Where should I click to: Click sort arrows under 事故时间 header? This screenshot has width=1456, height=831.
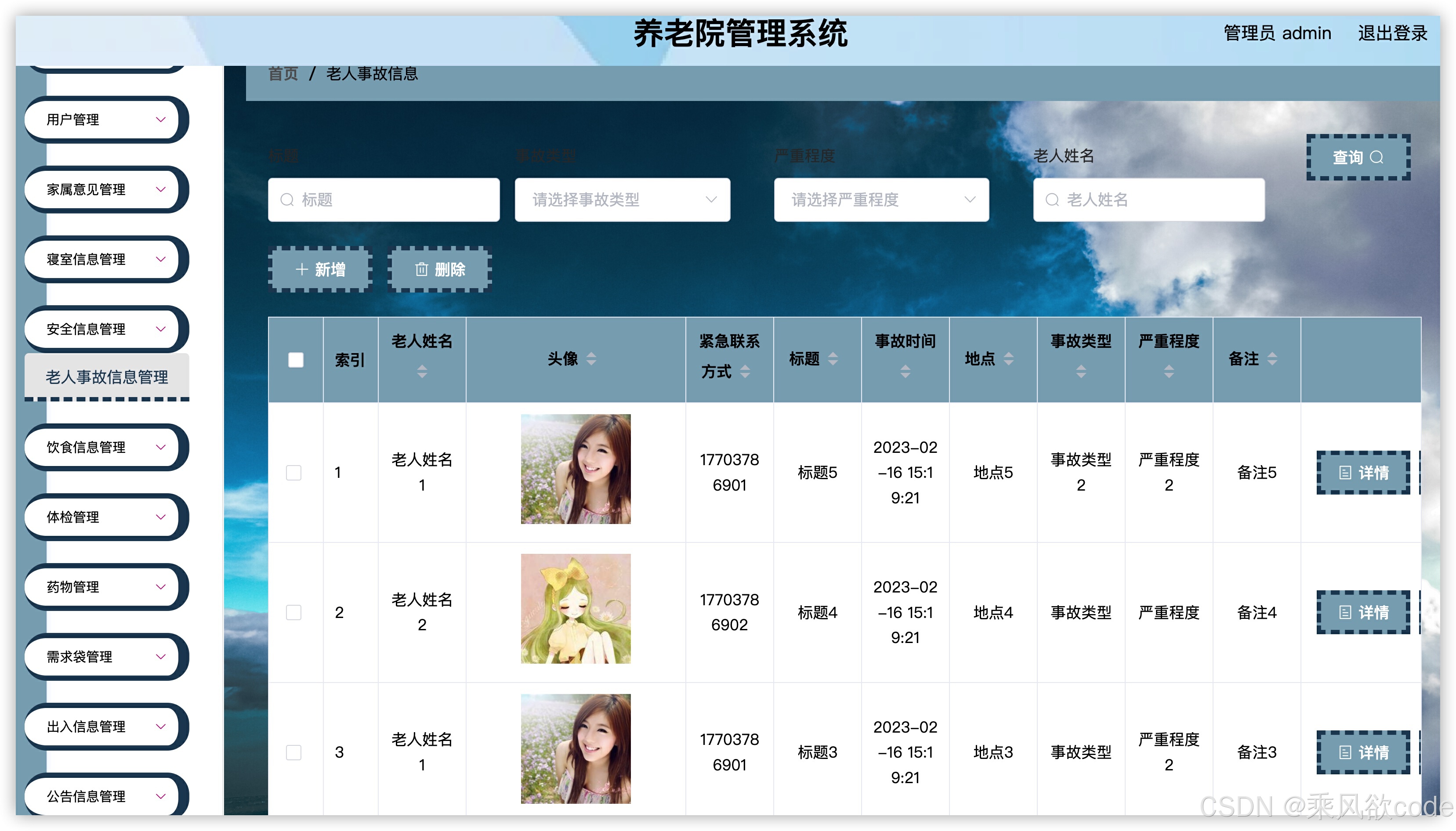tap(905, 372)
